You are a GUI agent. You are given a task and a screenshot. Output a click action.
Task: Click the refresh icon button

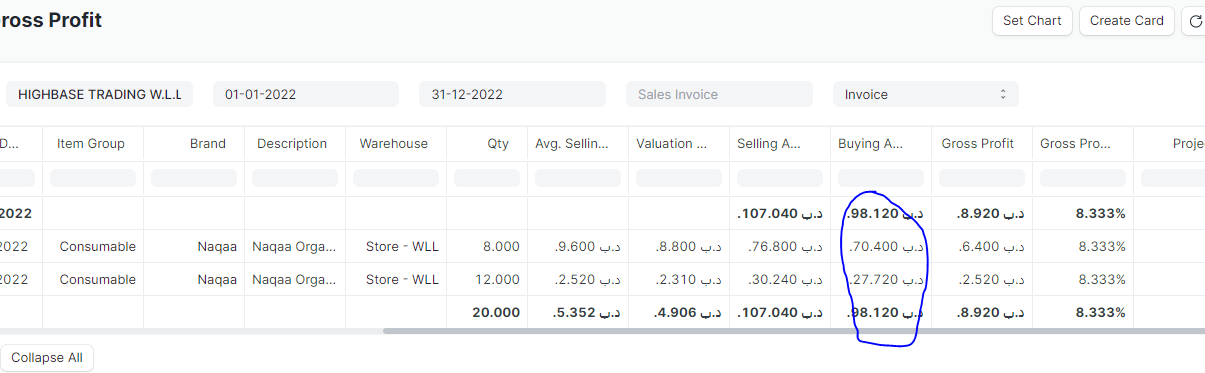(x=1194, y=21)
